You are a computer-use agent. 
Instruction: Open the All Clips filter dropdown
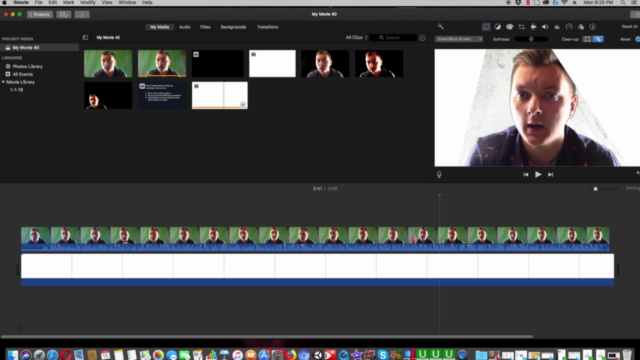(x=356, y=38)
